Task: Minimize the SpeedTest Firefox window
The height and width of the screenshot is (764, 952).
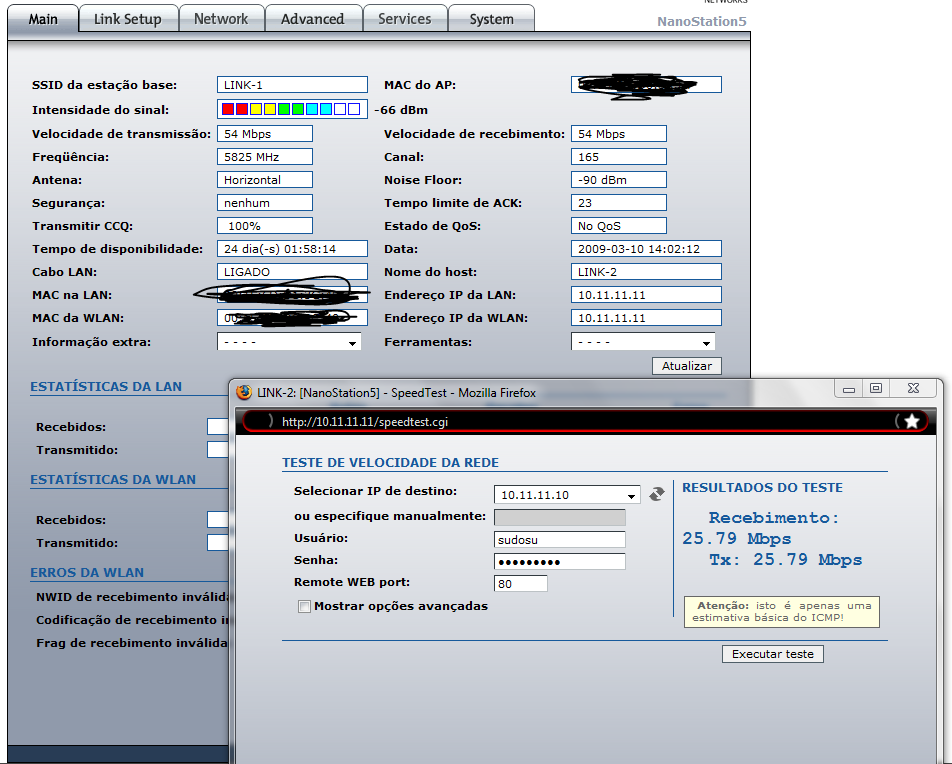Action: coord(849,388)
